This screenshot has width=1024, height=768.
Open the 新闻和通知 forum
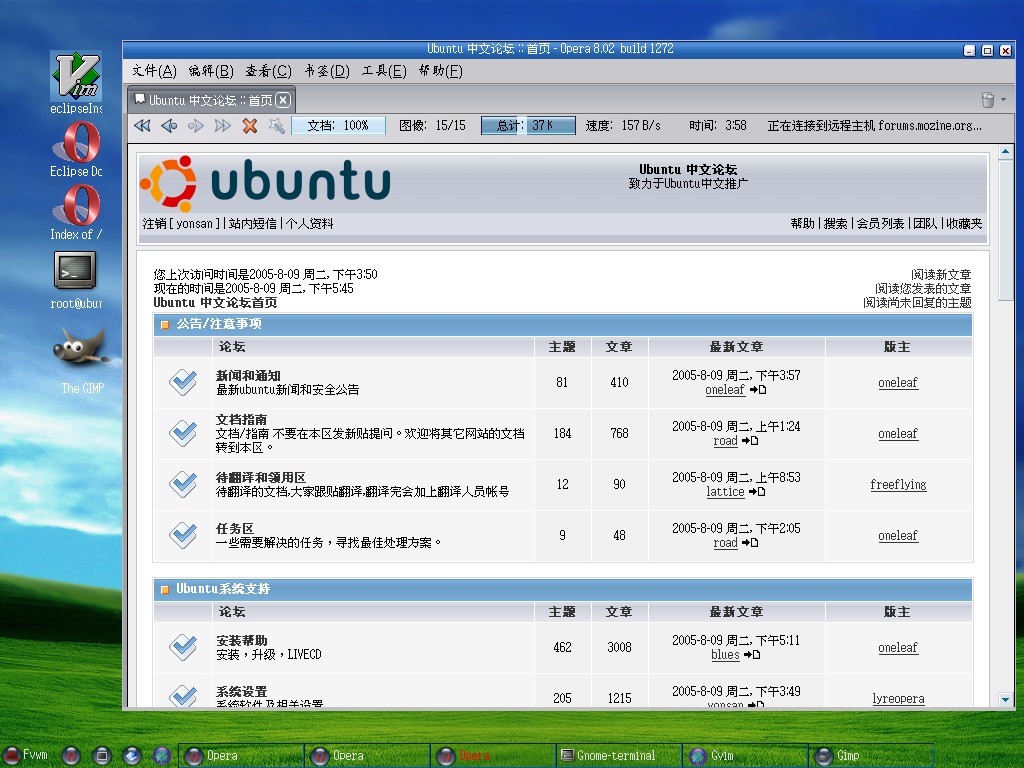click(x=248, y=376)
